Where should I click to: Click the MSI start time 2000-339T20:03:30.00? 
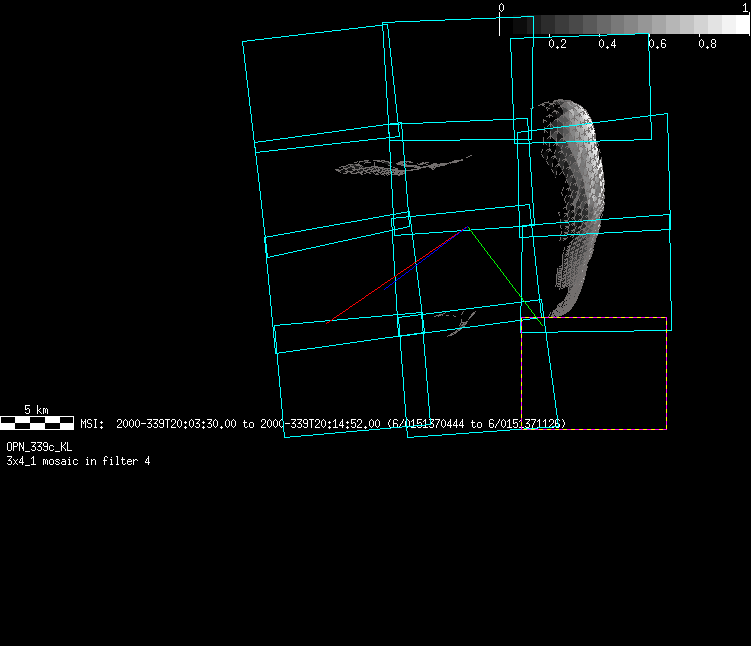[176, 424]
